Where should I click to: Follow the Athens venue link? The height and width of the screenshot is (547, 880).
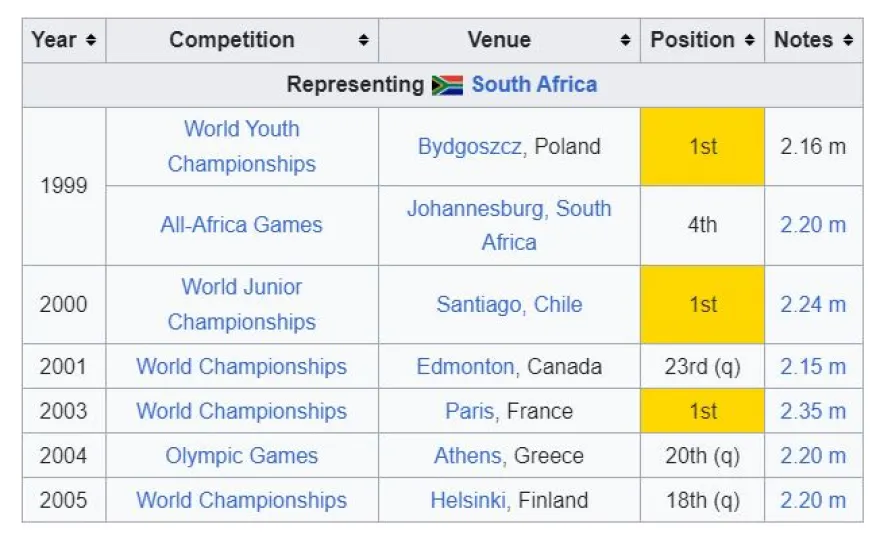pyautogui.click(x=467, y=456)
